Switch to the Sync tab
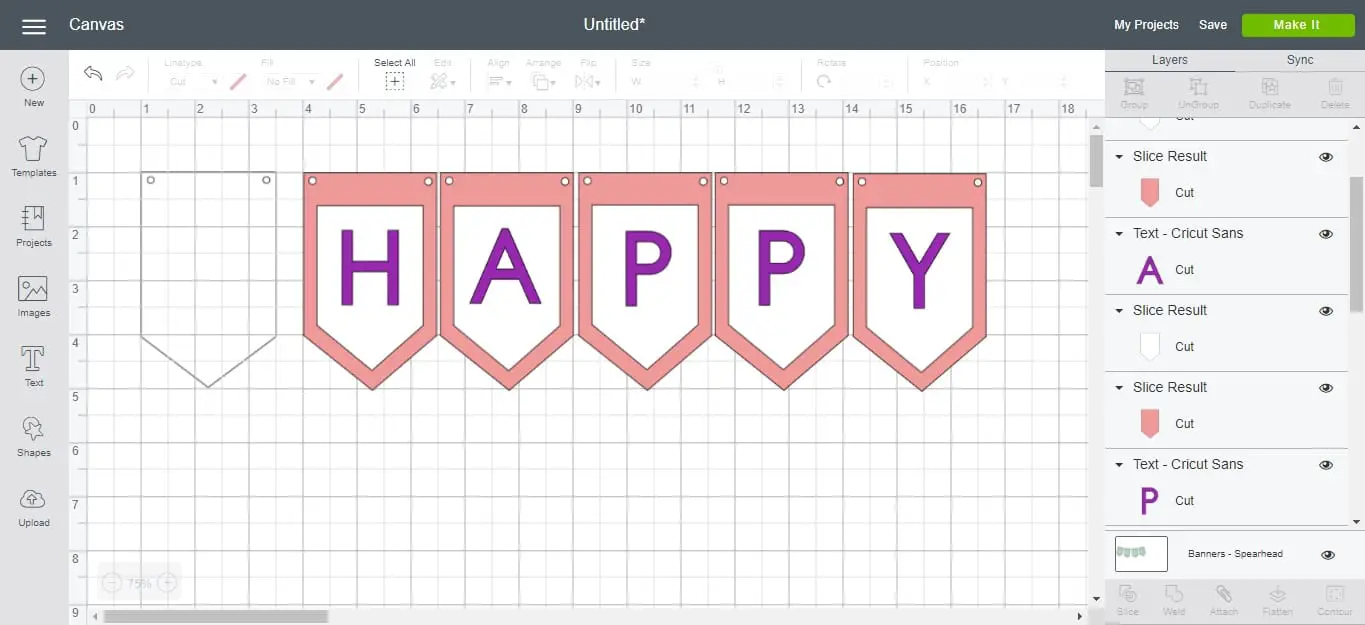Image resolution: width=1365 pixels, height=625 pixels. pyautogui.click(x=1299, y=60)
